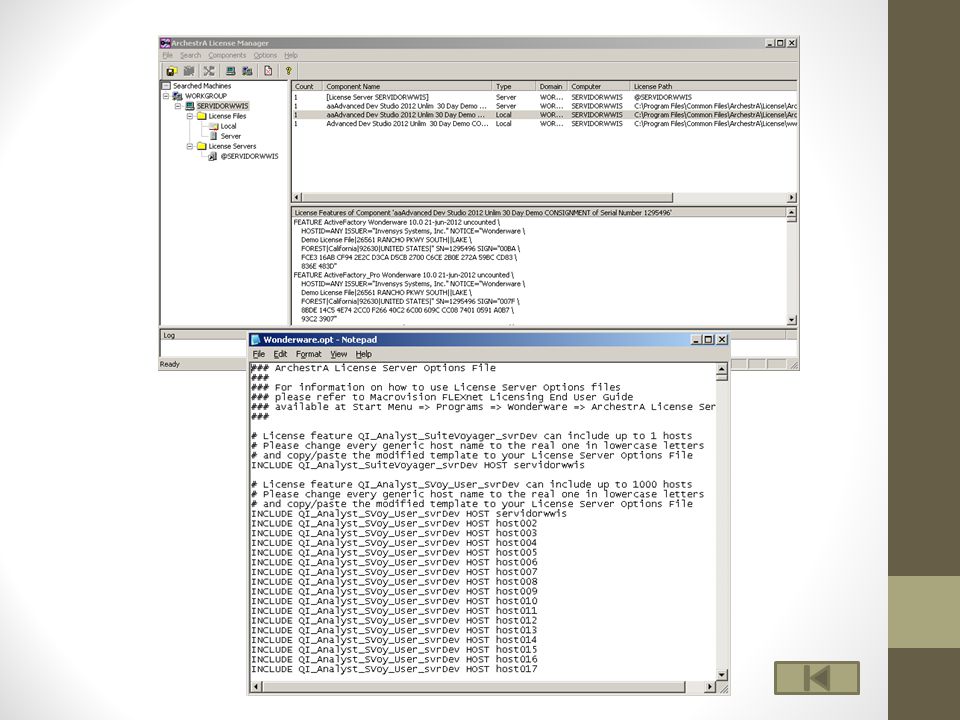The width and height of the screenshot is (960, 720).
Task: Click the 'INCLUDE QI_Analyst_SuiteVoyager_svrDev HOST servidorwwis' line
Action: click(418, 465)
